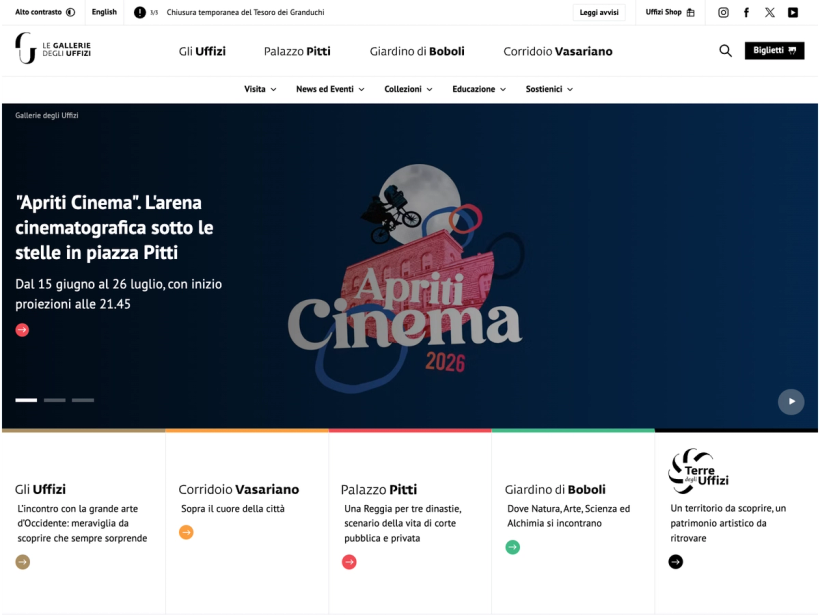Open site search with magnifier icon

[x=725, y=51]
